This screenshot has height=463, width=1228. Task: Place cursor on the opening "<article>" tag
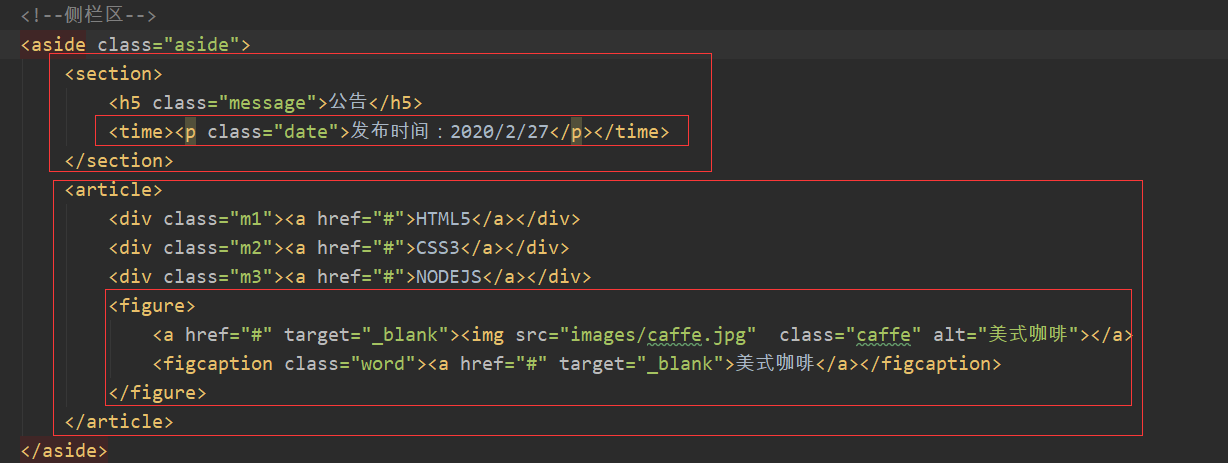point(114,190)
